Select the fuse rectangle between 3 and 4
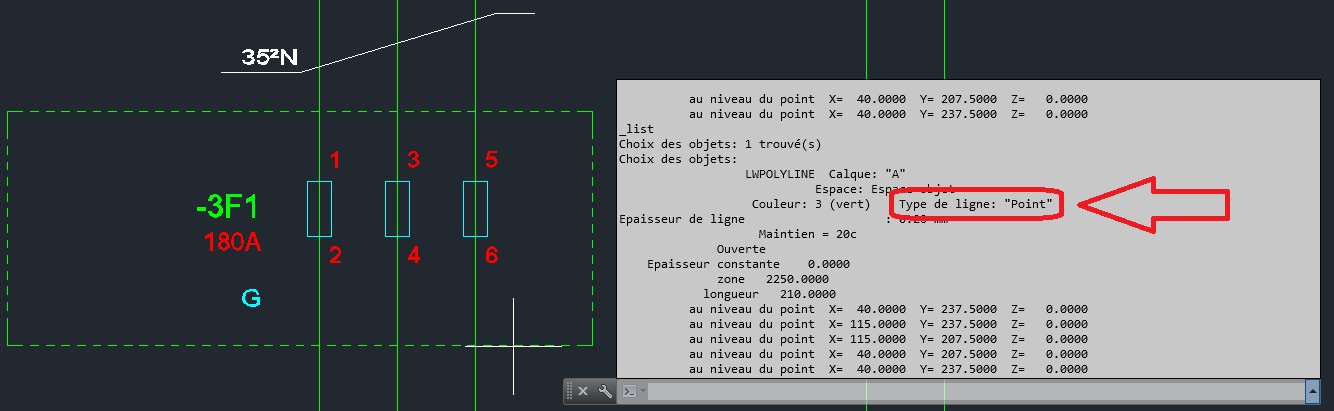The image size is (1334, 411). pyautogui.click(x=397, y=209)
